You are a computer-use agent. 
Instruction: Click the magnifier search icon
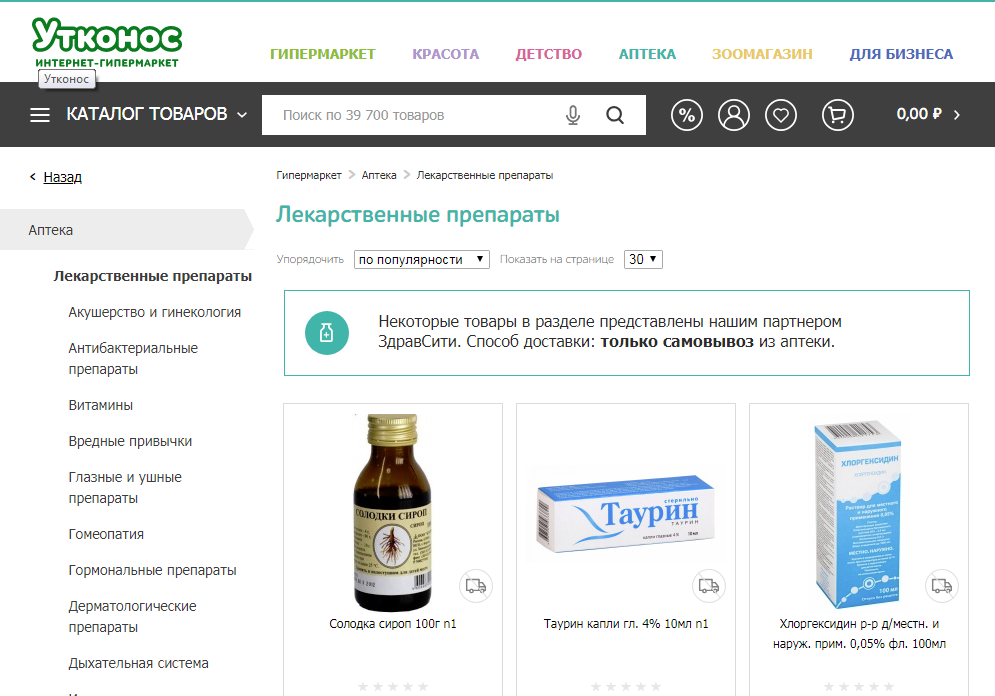(x=615, y=115)
